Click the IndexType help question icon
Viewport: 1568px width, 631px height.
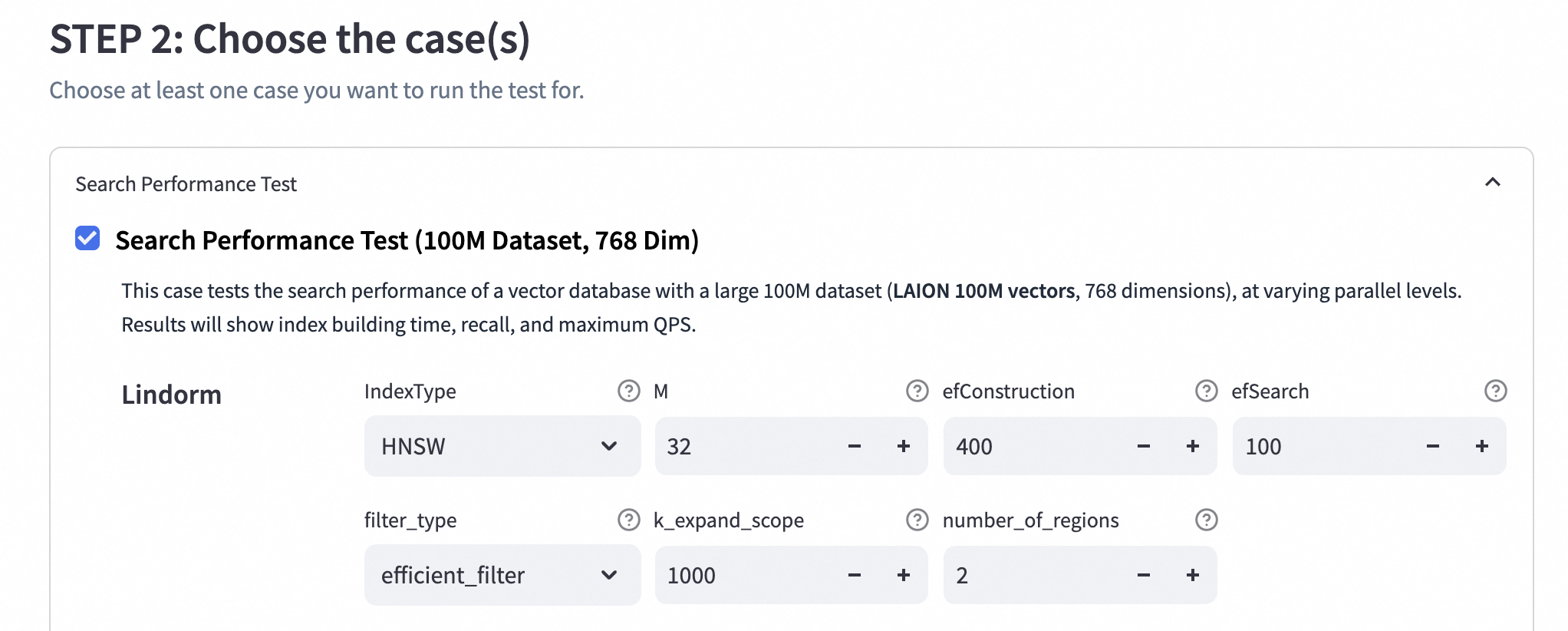[628, 391]
